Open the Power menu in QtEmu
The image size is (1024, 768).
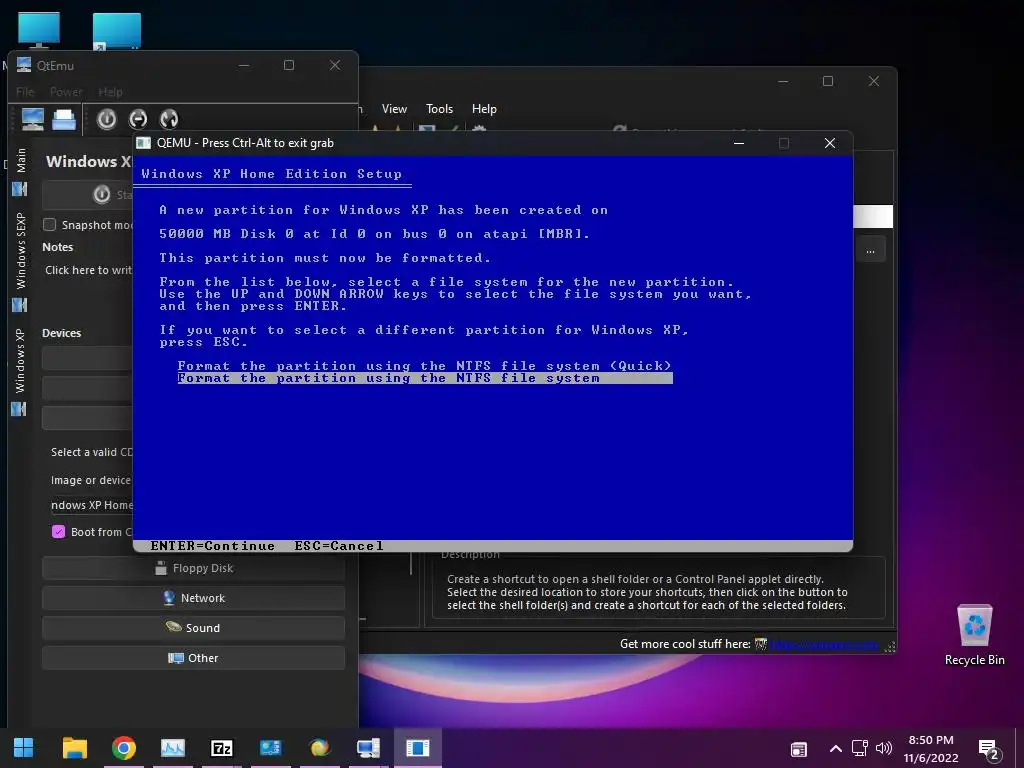[66, 92]
